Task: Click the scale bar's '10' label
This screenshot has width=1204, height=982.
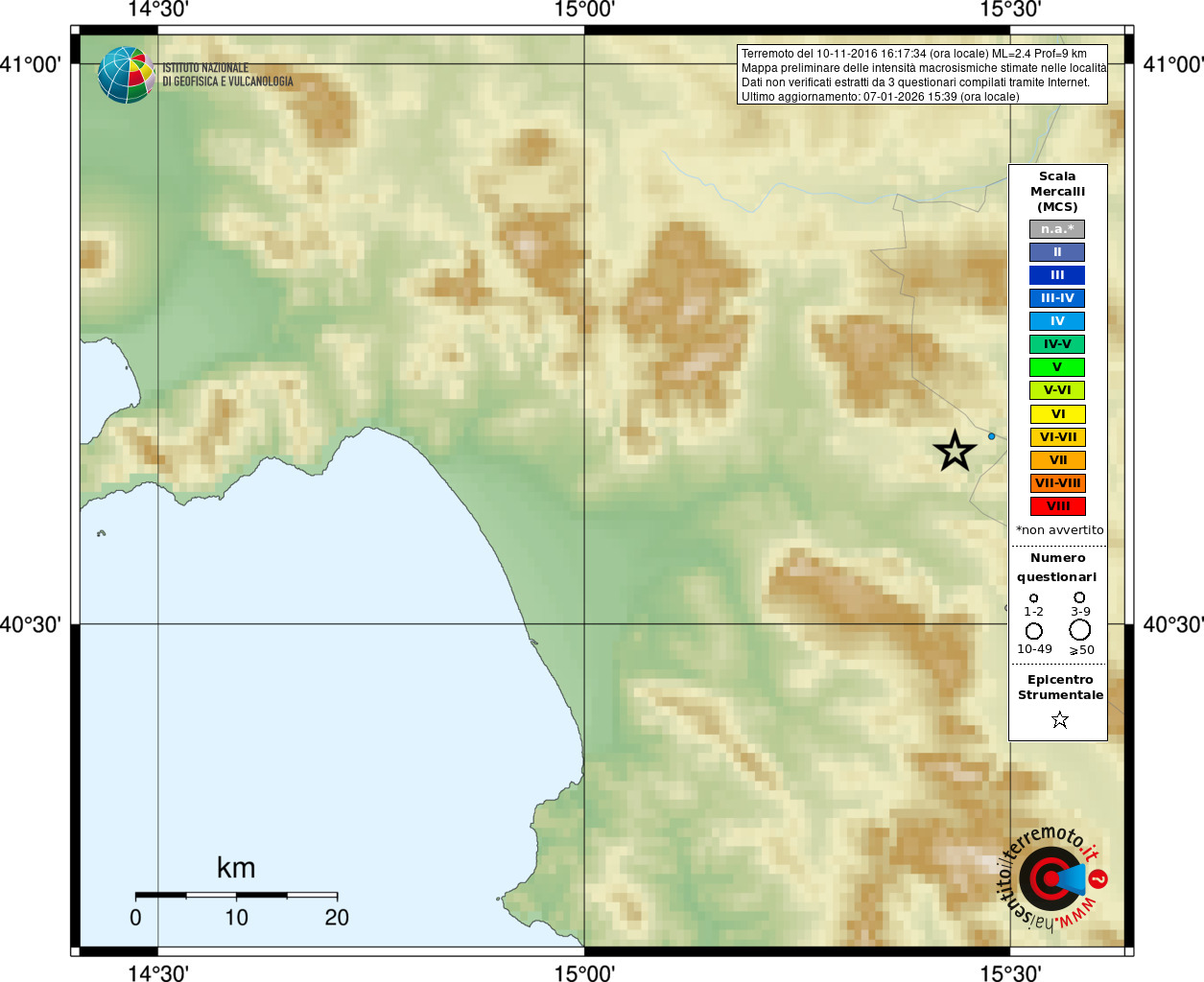Action: (x=236, y=918)
